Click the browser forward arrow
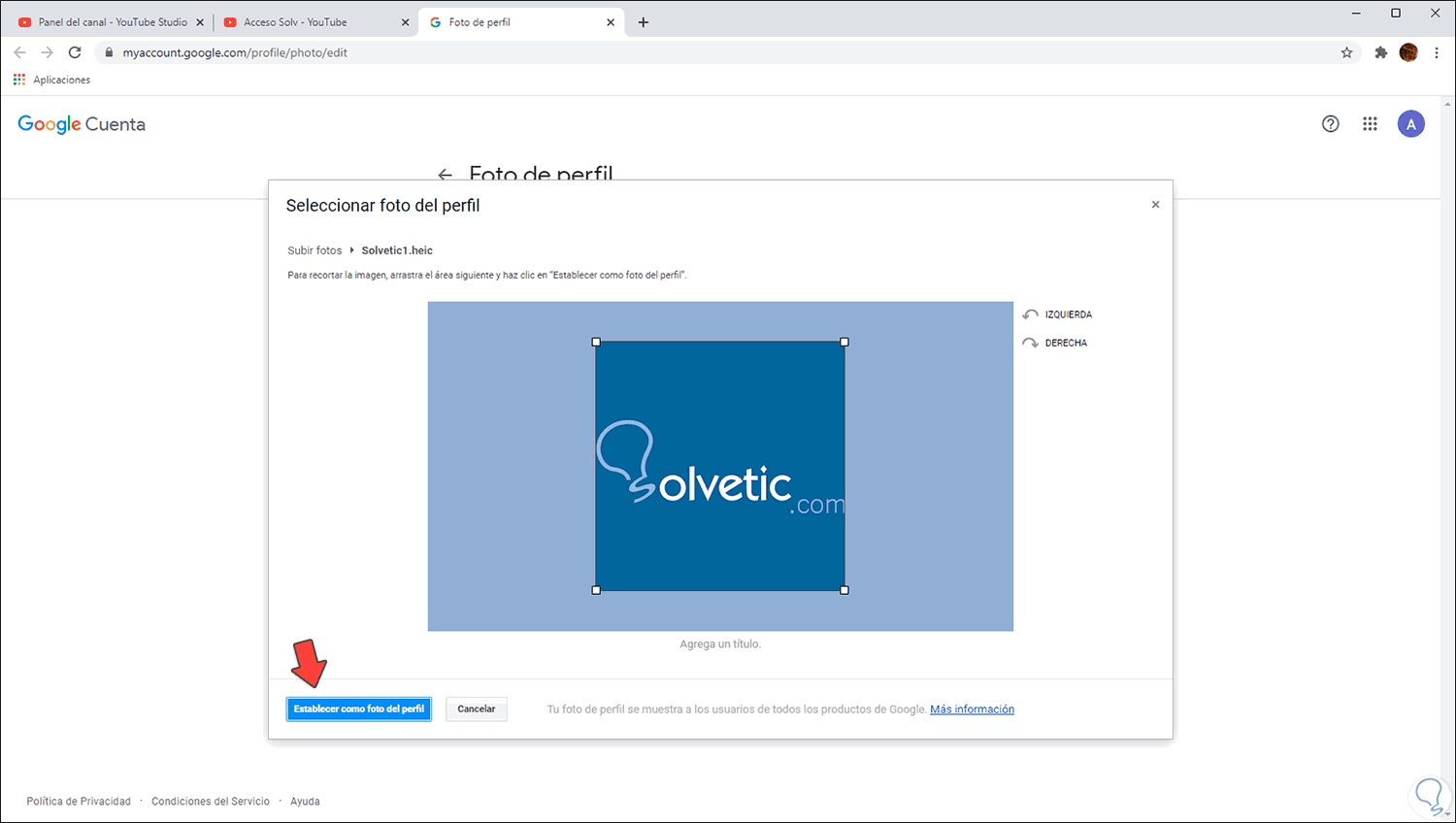1456x823 pixels. point(47,52)
